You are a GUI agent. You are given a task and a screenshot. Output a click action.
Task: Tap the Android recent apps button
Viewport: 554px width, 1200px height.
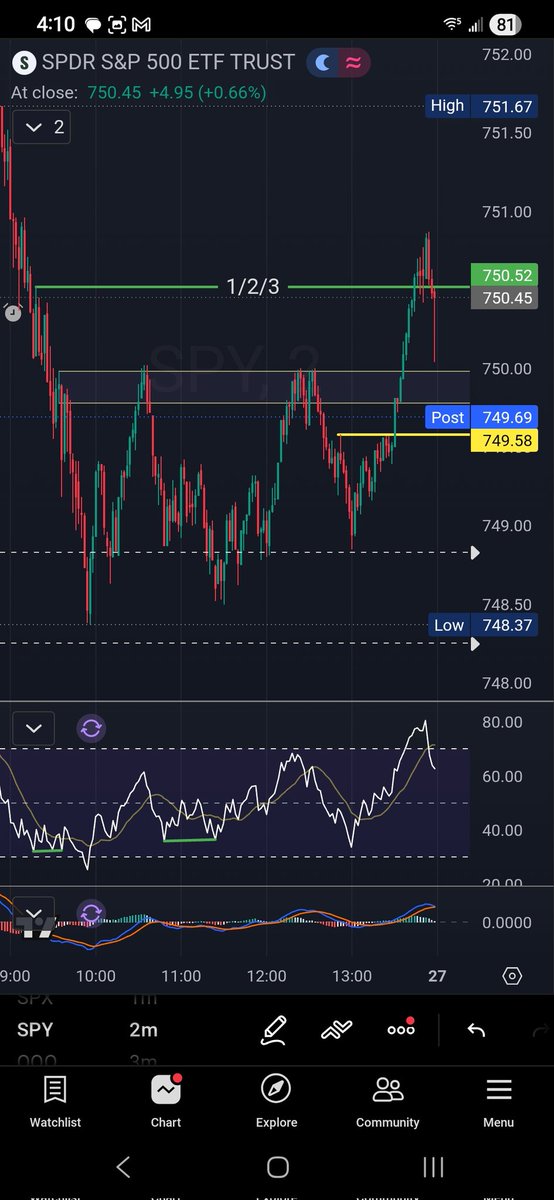(432, 1166)
